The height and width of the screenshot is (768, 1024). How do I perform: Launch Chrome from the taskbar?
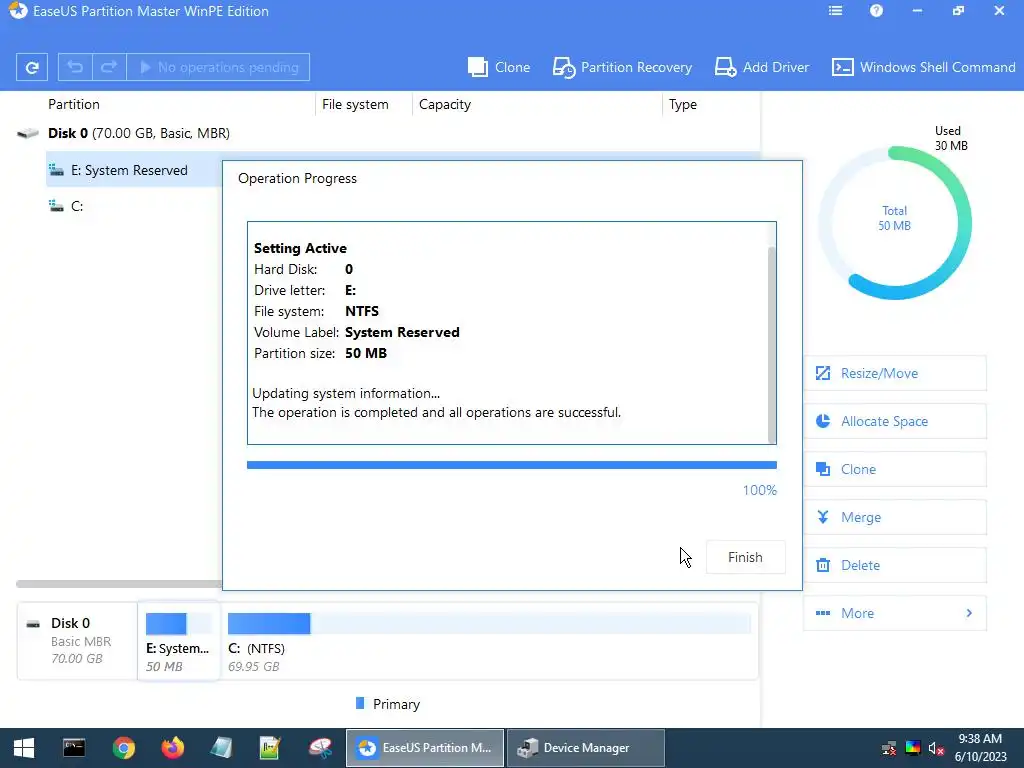click(x=123, y=748)
